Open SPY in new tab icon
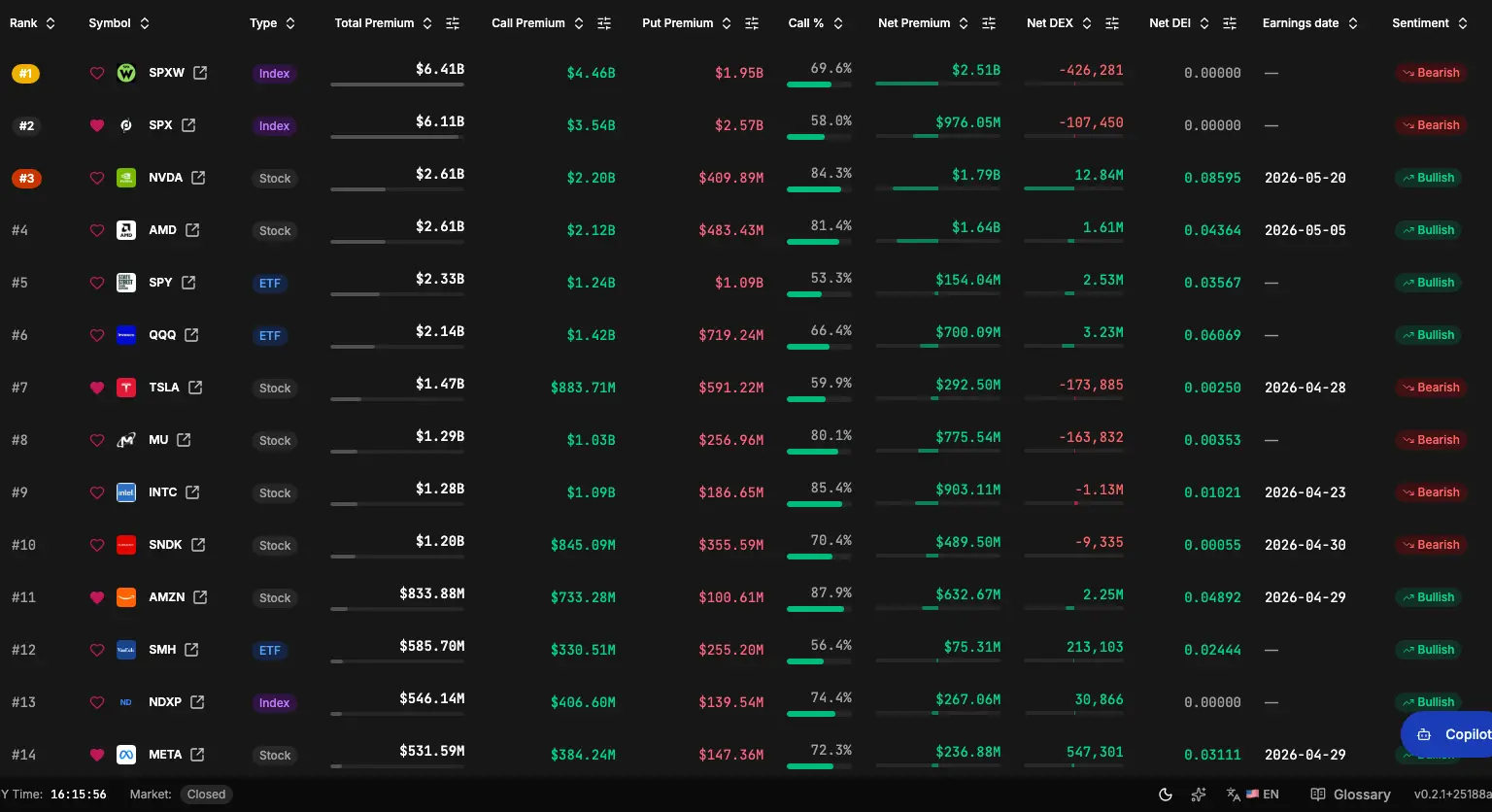This screenshot has width=1492, height=812. coord(188,283)
